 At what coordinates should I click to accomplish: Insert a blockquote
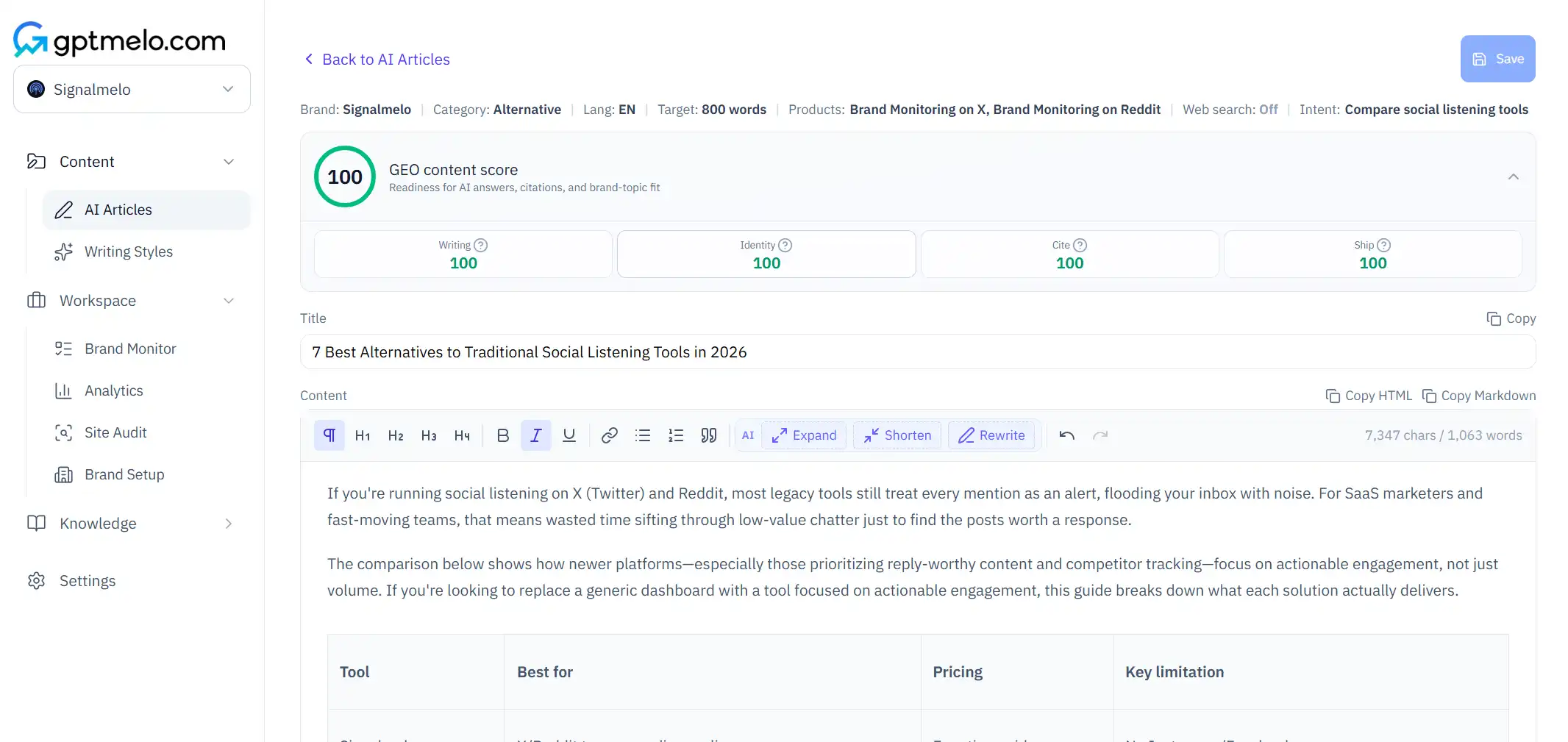click(709, 435)
